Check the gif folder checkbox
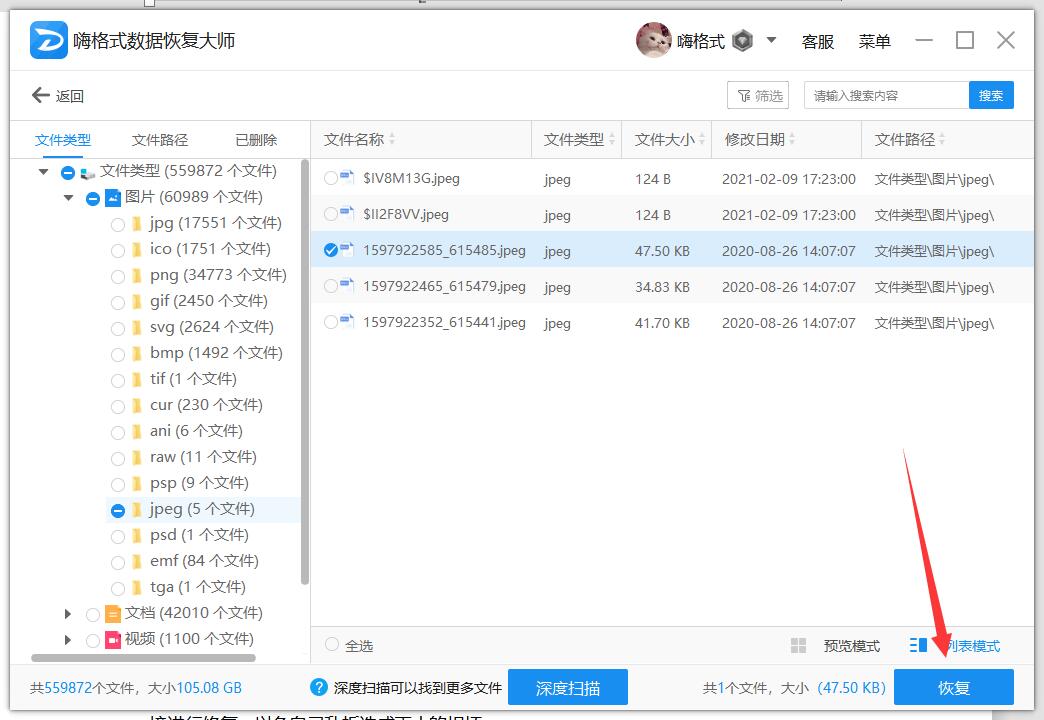This screenshot has width=1044, height=720. tap(118, 302)
